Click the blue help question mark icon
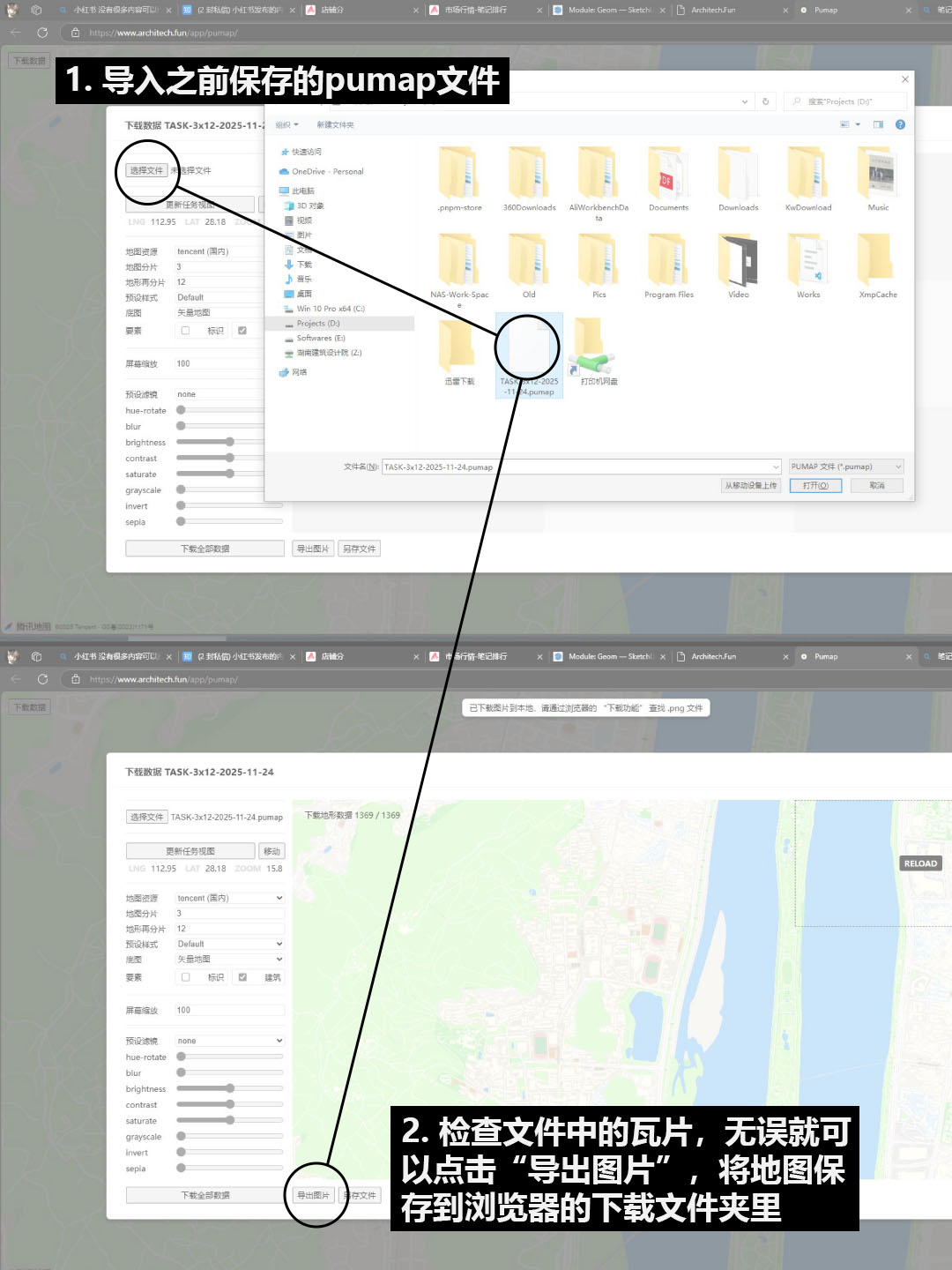The width and height of the screenshot is (952, 1270). 900,124
